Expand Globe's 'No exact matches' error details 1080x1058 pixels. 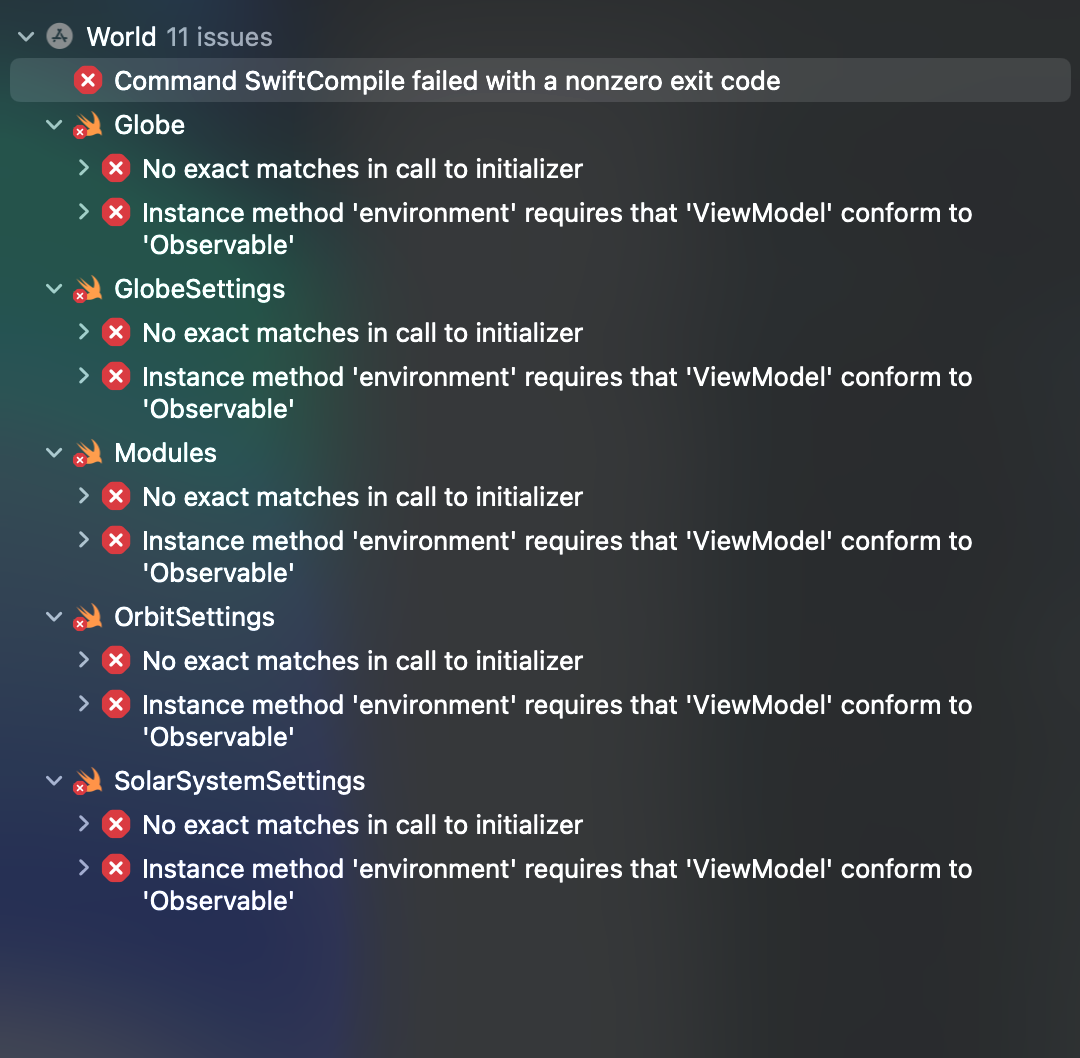click(83, 168)
